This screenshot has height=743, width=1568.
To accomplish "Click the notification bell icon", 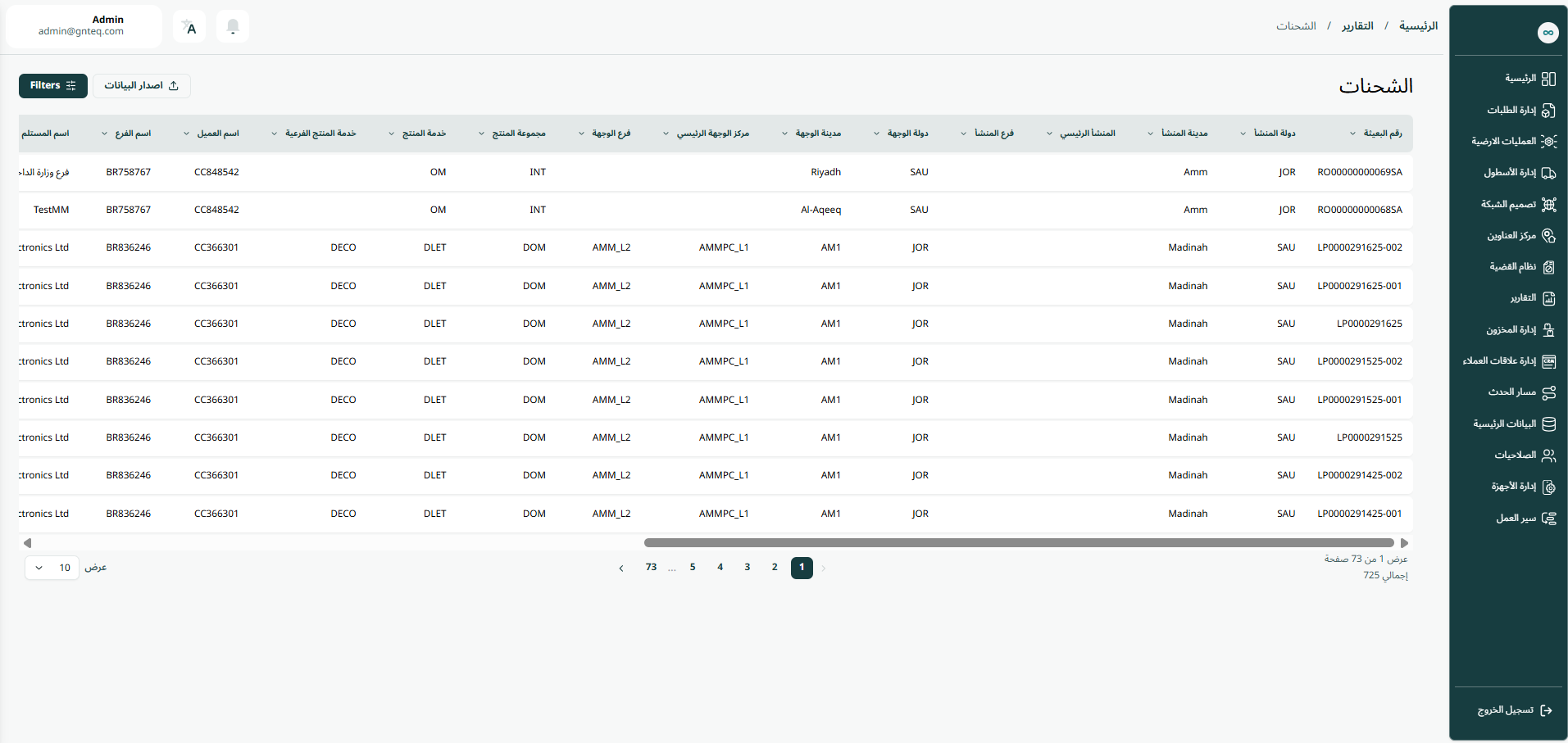I will (x=233, y=27).
